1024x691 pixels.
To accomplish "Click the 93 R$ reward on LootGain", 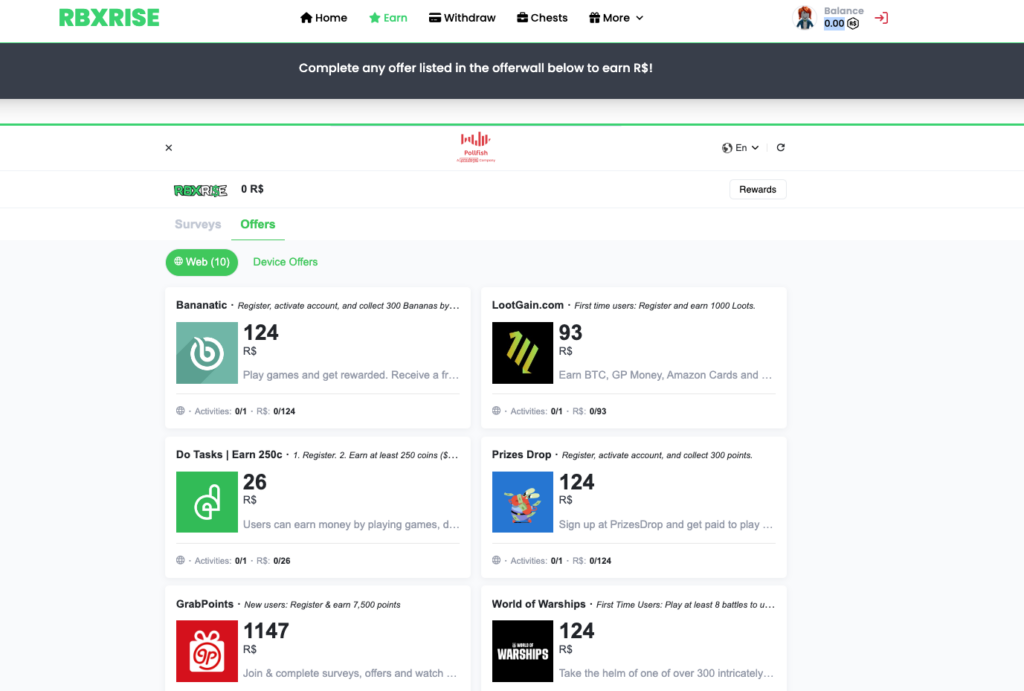I will [571, 340].
